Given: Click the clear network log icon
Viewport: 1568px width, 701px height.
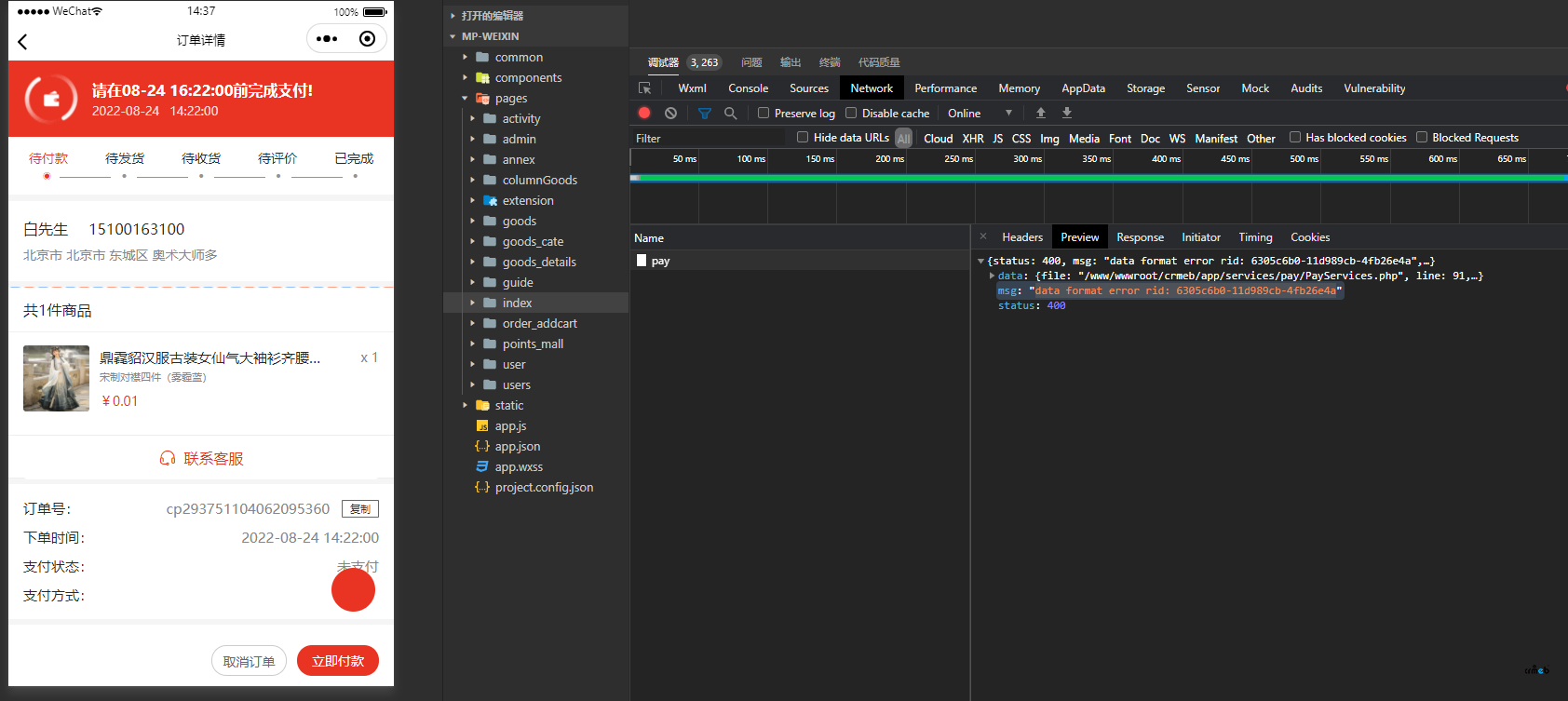Looking at the screenshot, I should coord(670,113).
